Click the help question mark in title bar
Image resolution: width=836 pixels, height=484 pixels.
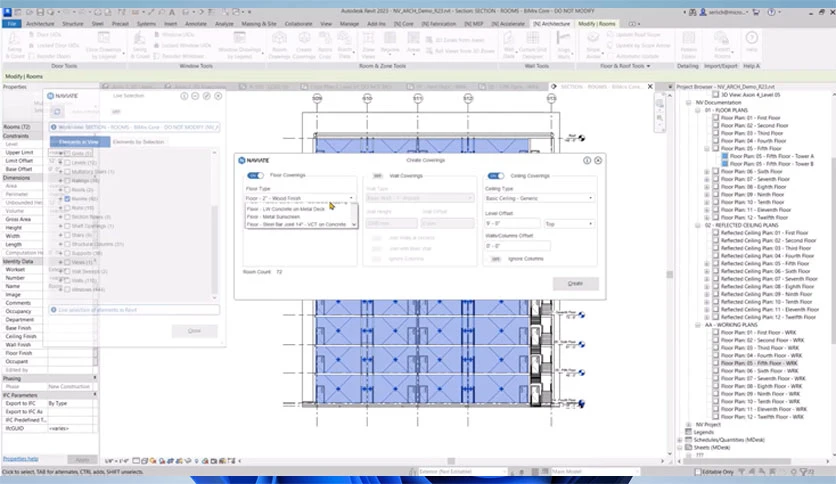click(771, 12)
